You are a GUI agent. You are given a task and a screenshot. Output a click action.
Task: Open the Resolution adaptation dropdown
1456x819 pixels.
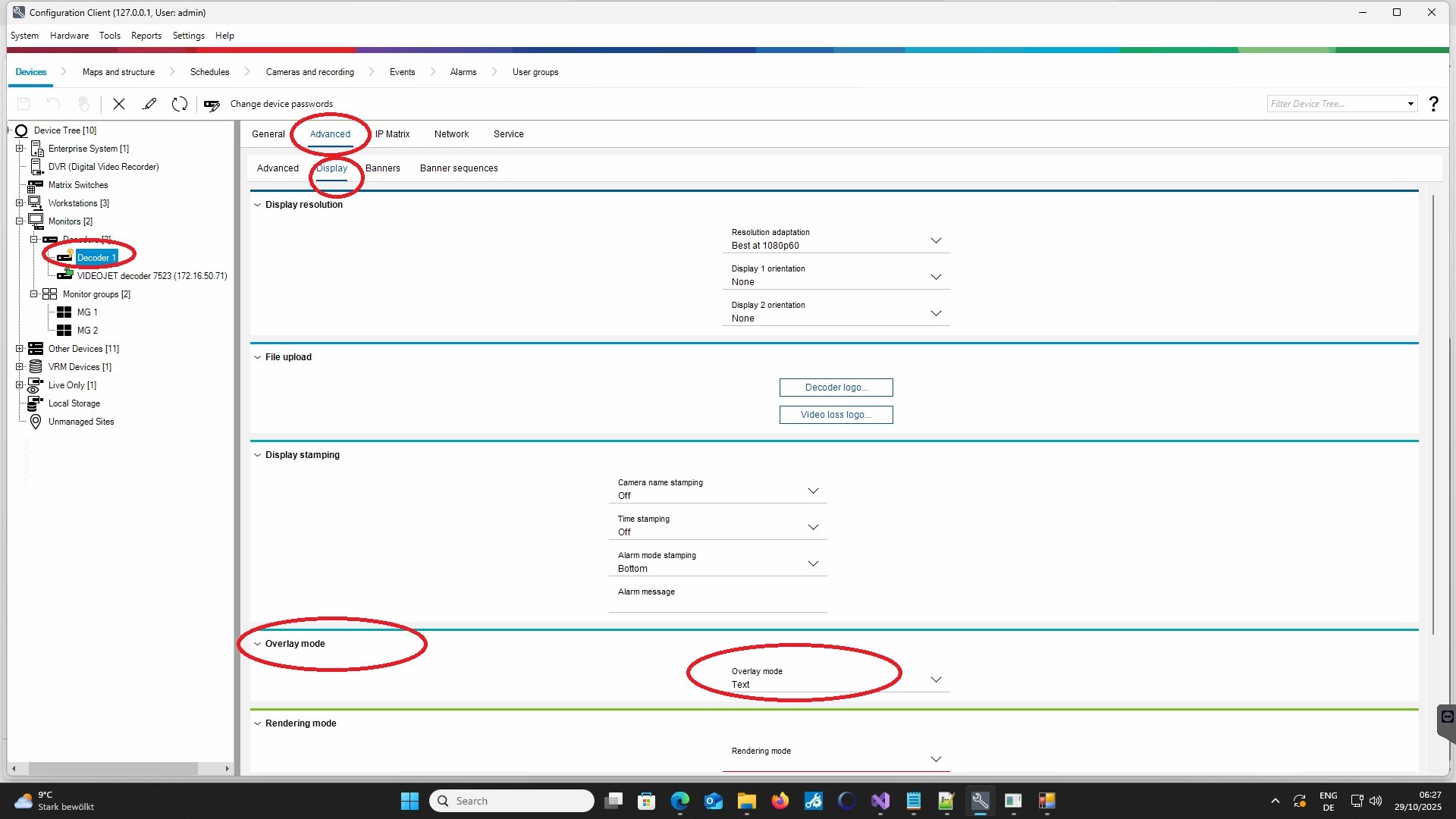(x=936, y=240)
